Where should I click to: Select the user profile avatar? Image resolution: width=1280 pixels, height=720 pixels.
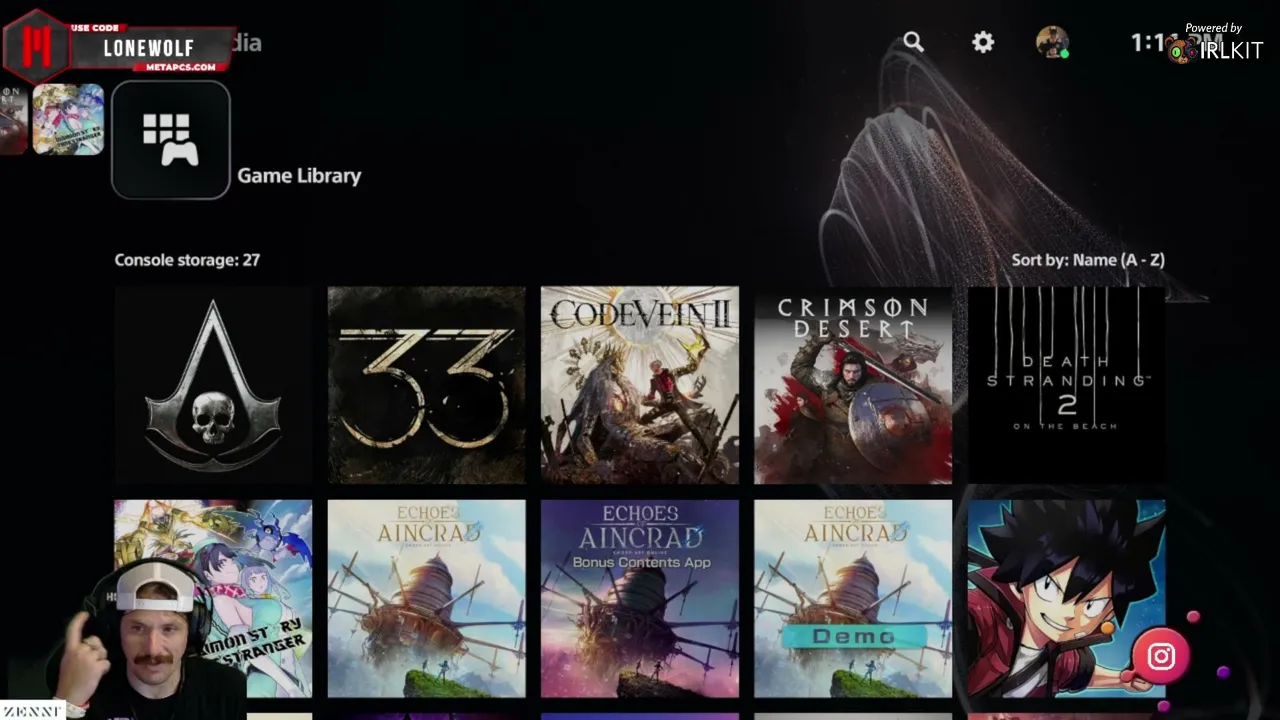pyautogui.click(x=1052, y=42)
